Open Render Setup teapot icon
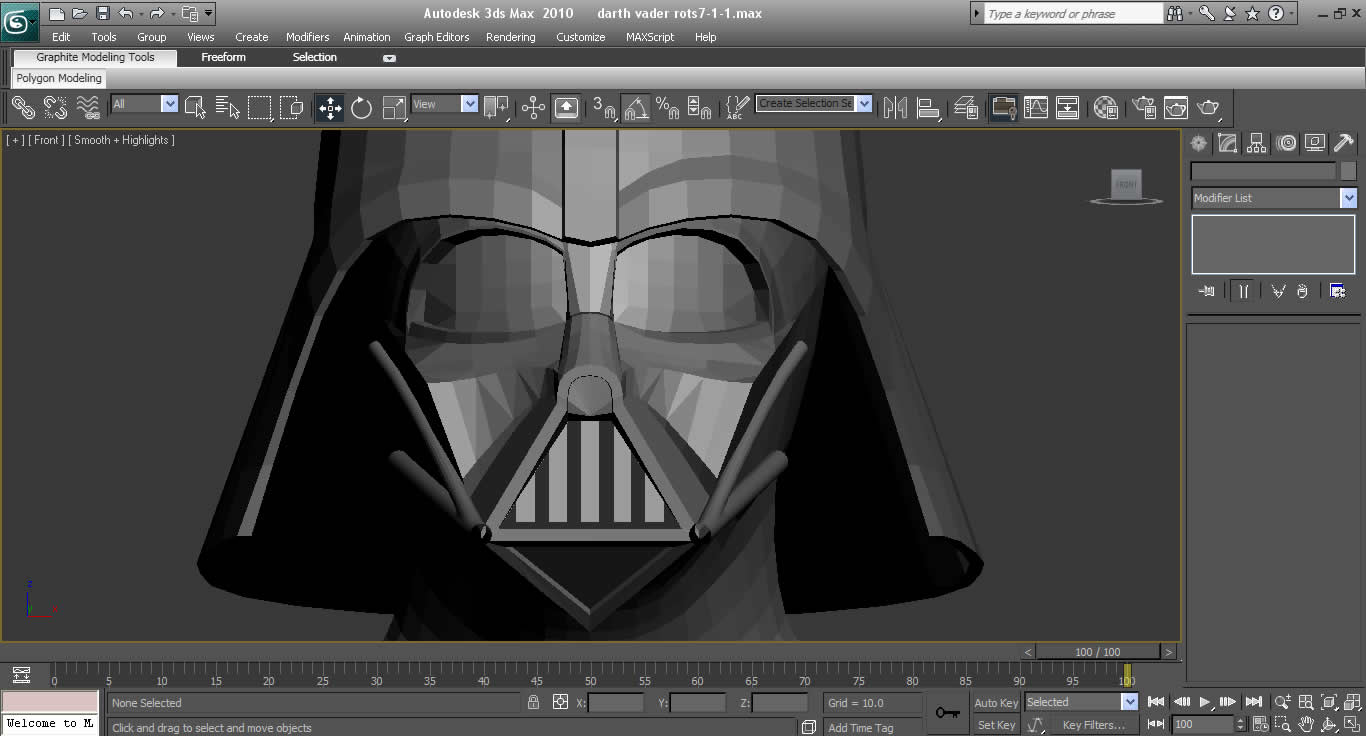 pos(1143,107)
